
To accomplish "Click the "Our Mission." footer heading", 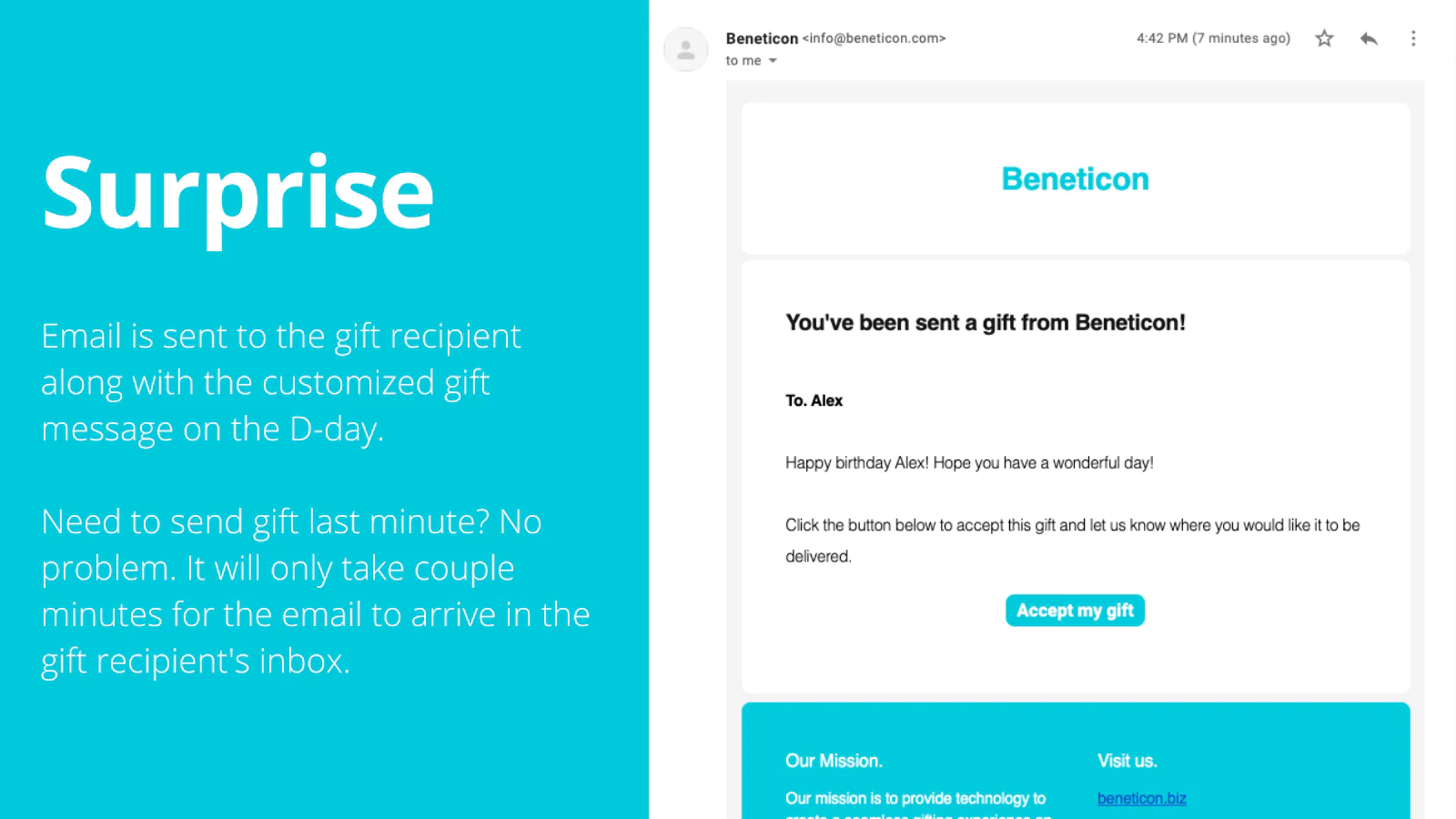I will coord(834,761).
